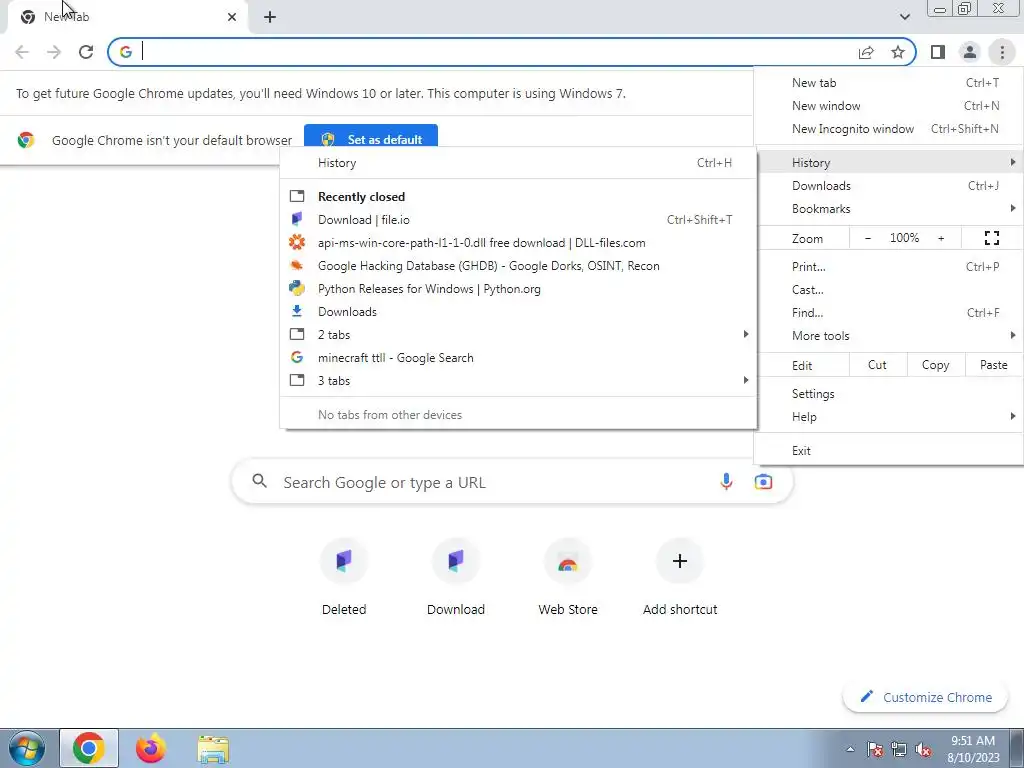The width and height of the screenshot is (1024, 768).
Task: Toggle fullscreen mode icon in Zoom row
Action: tap(991, 238)
